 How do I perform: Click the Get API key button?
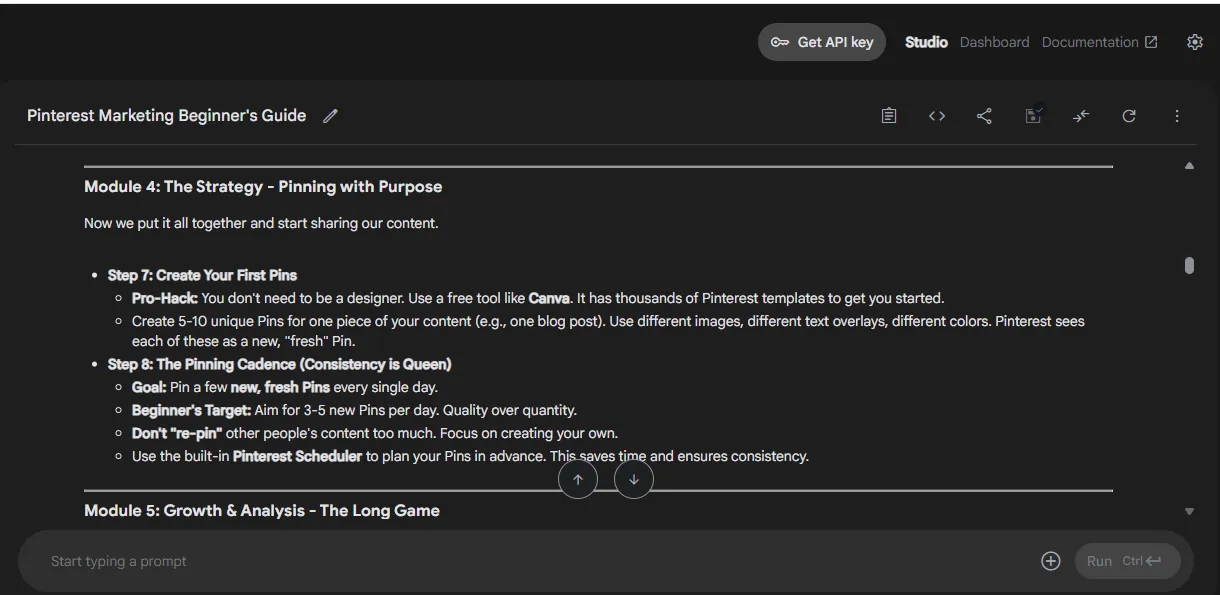(x=822, y=42)
